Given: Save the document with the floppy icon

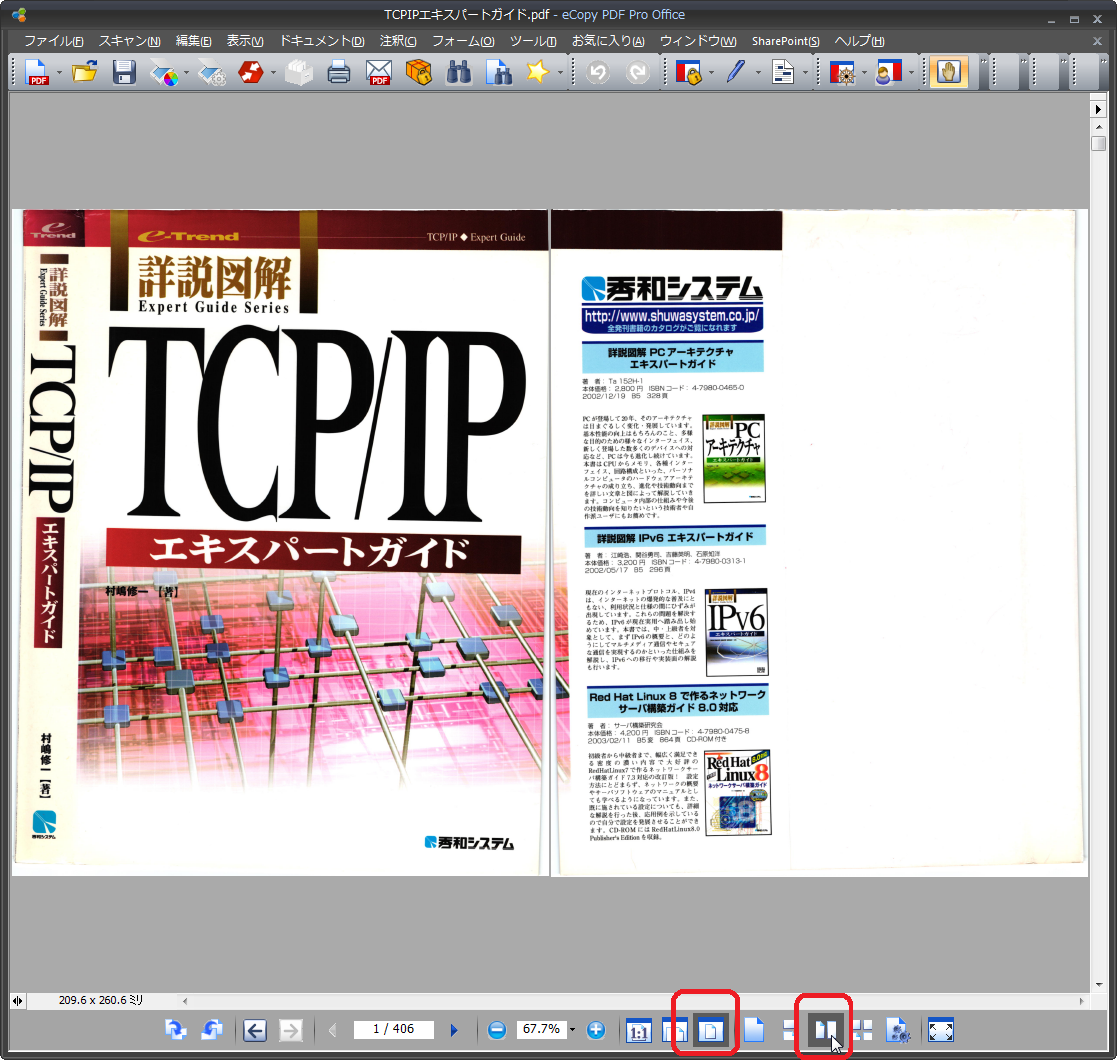Looking at the screenshot, I should (124, 72).
